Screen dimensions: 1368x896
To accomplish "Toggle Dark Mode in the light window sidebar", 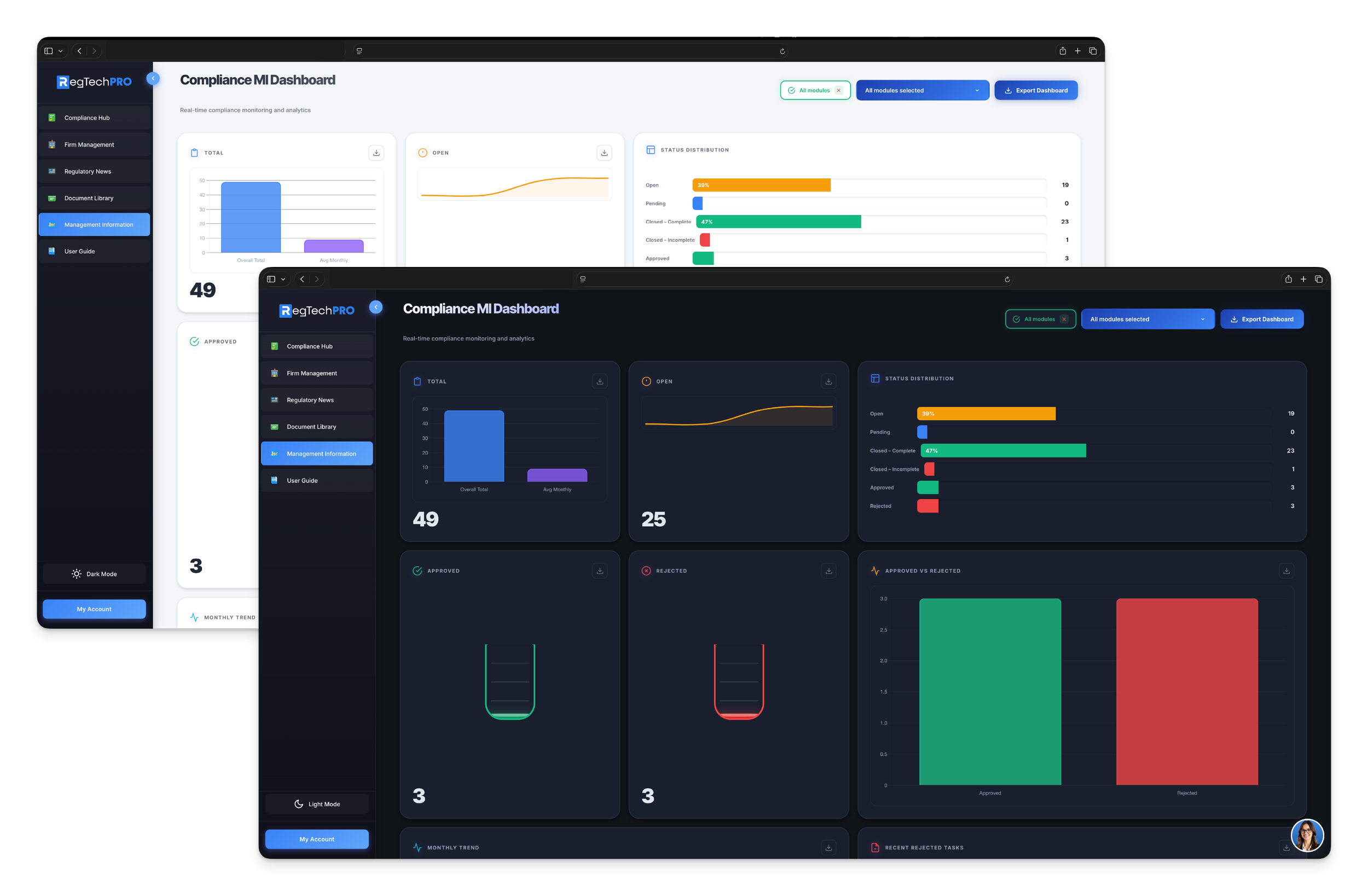I will click(94, 574).
